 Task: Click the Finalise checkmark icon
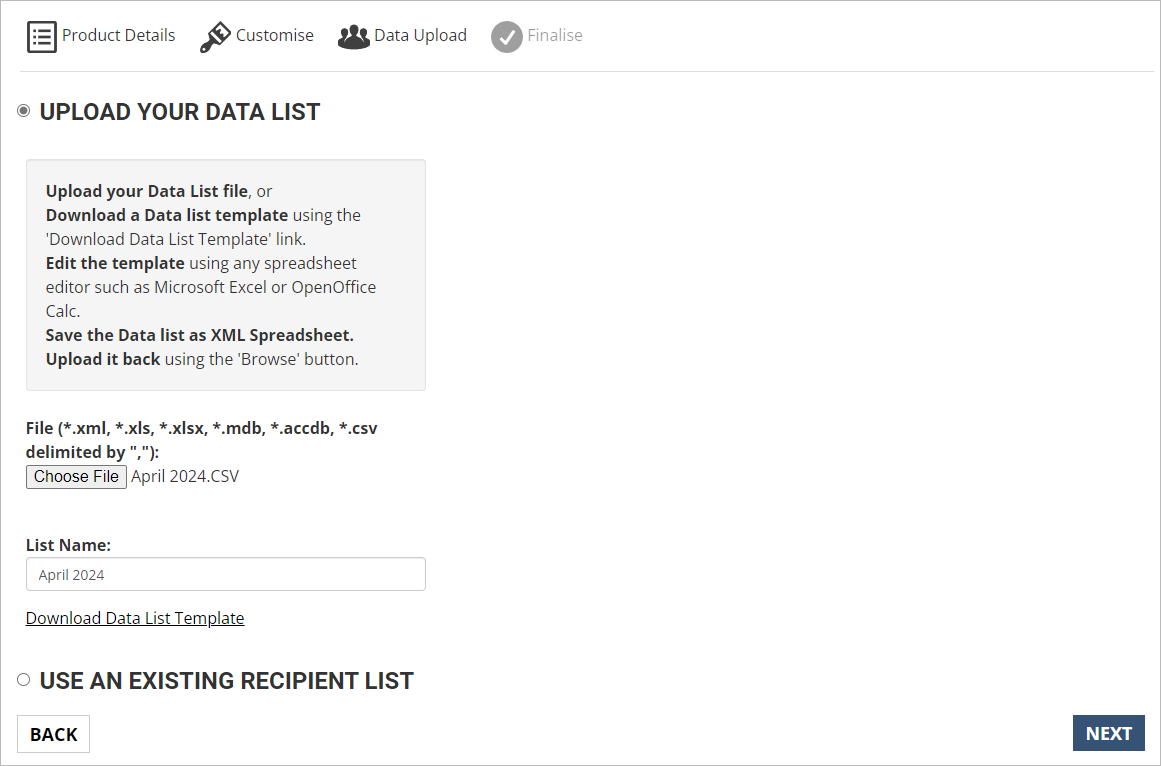tap(506, 37)
